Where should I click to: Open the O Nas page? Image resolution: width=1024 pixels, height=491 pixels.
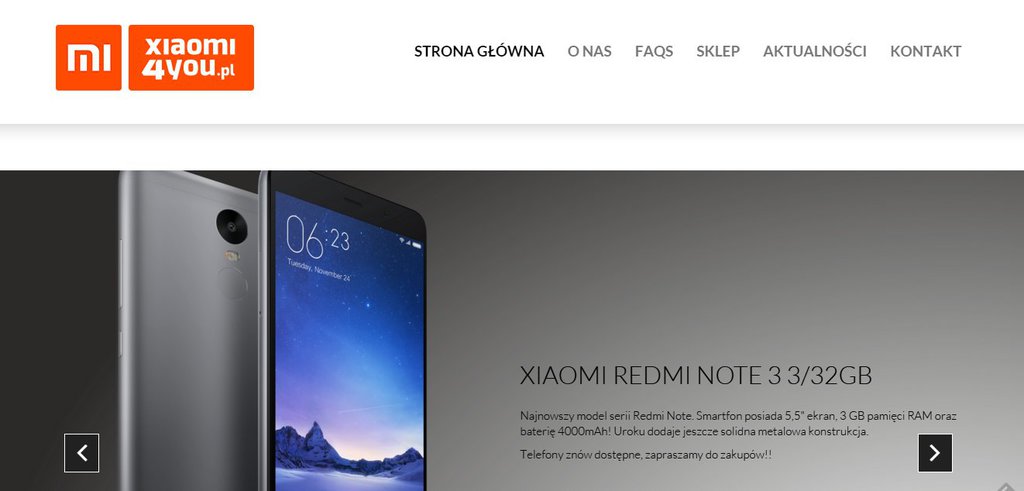589,51
